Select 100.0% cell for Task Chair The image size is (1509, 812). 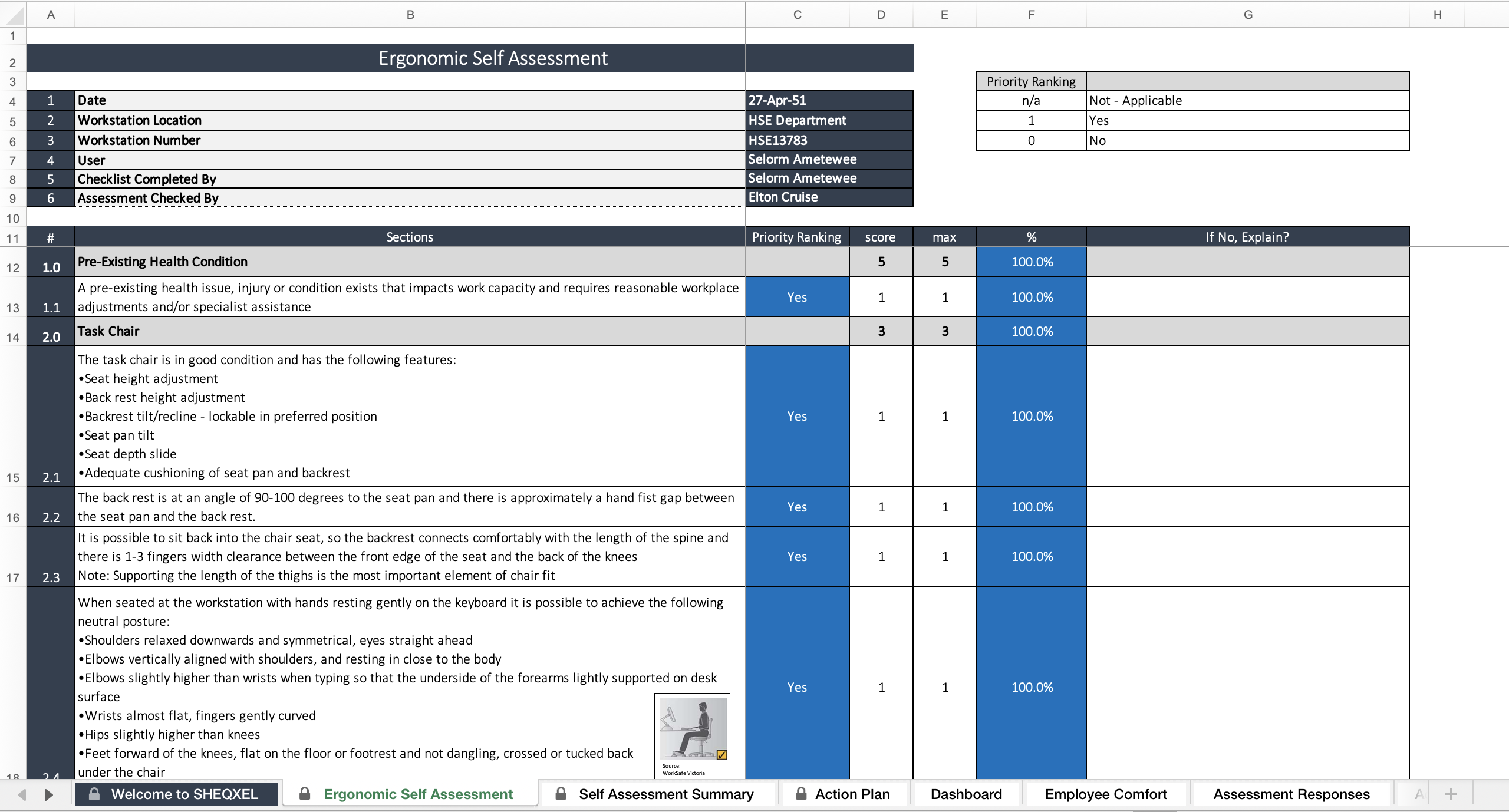[1032, 331]
